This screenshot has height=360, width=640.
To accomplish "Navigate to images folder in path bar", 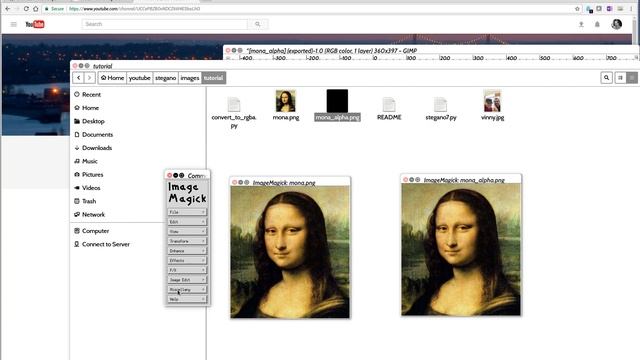I will click(x=190, y=78).
